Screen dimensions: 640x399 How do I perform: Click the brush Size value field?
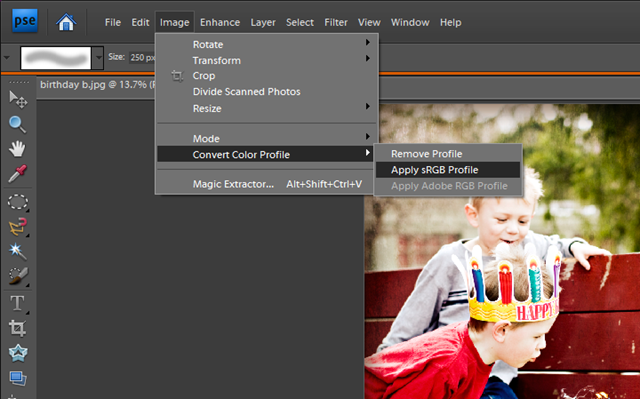(x=142, y=58)
